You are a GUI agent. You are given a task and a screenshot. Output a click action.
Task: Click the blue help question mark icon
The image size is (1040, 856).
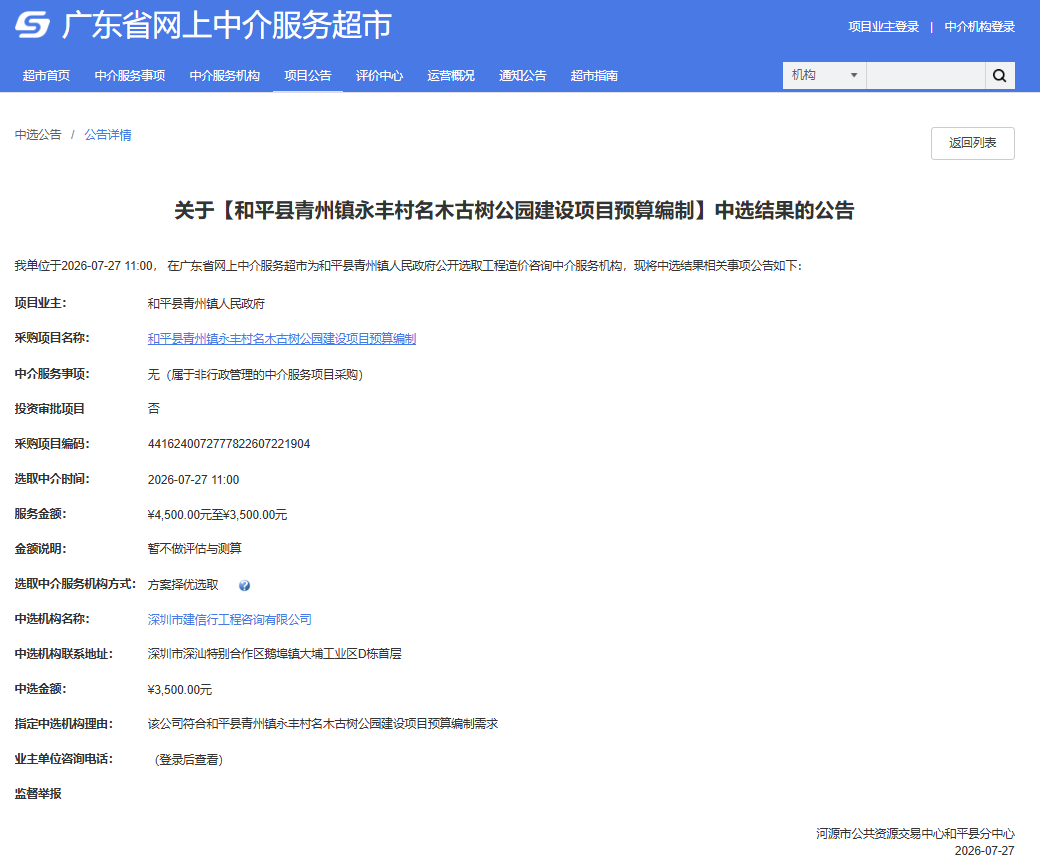coord(244,585)
